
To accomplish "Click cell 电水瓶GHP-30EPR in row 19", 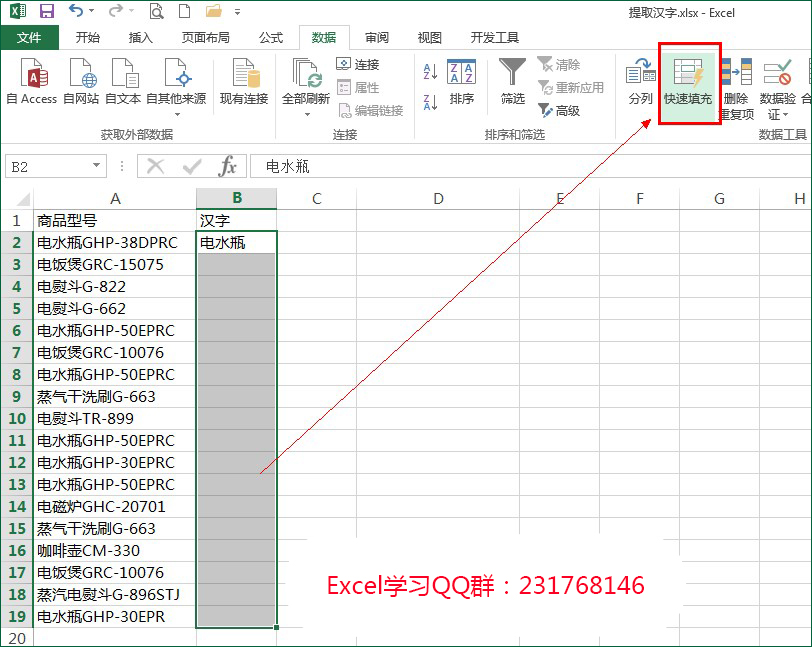I will (x=115, y=616).
